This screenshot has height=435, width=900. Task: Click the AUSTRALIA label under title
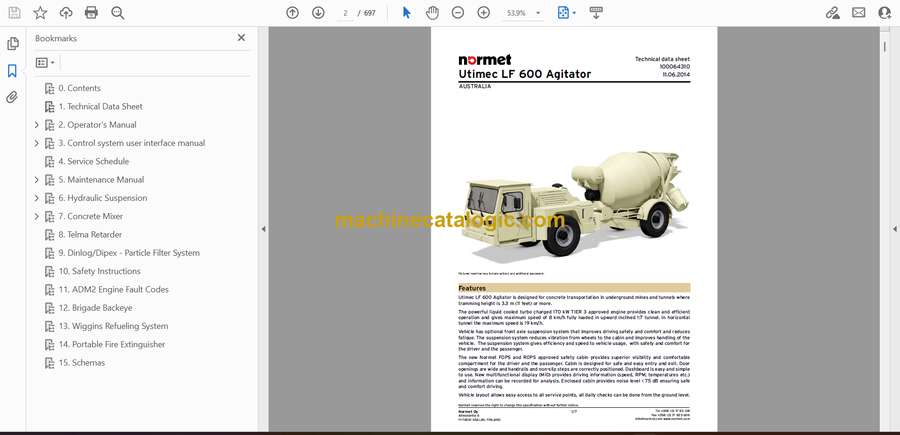pyautogui.click(x=475, y=86)
